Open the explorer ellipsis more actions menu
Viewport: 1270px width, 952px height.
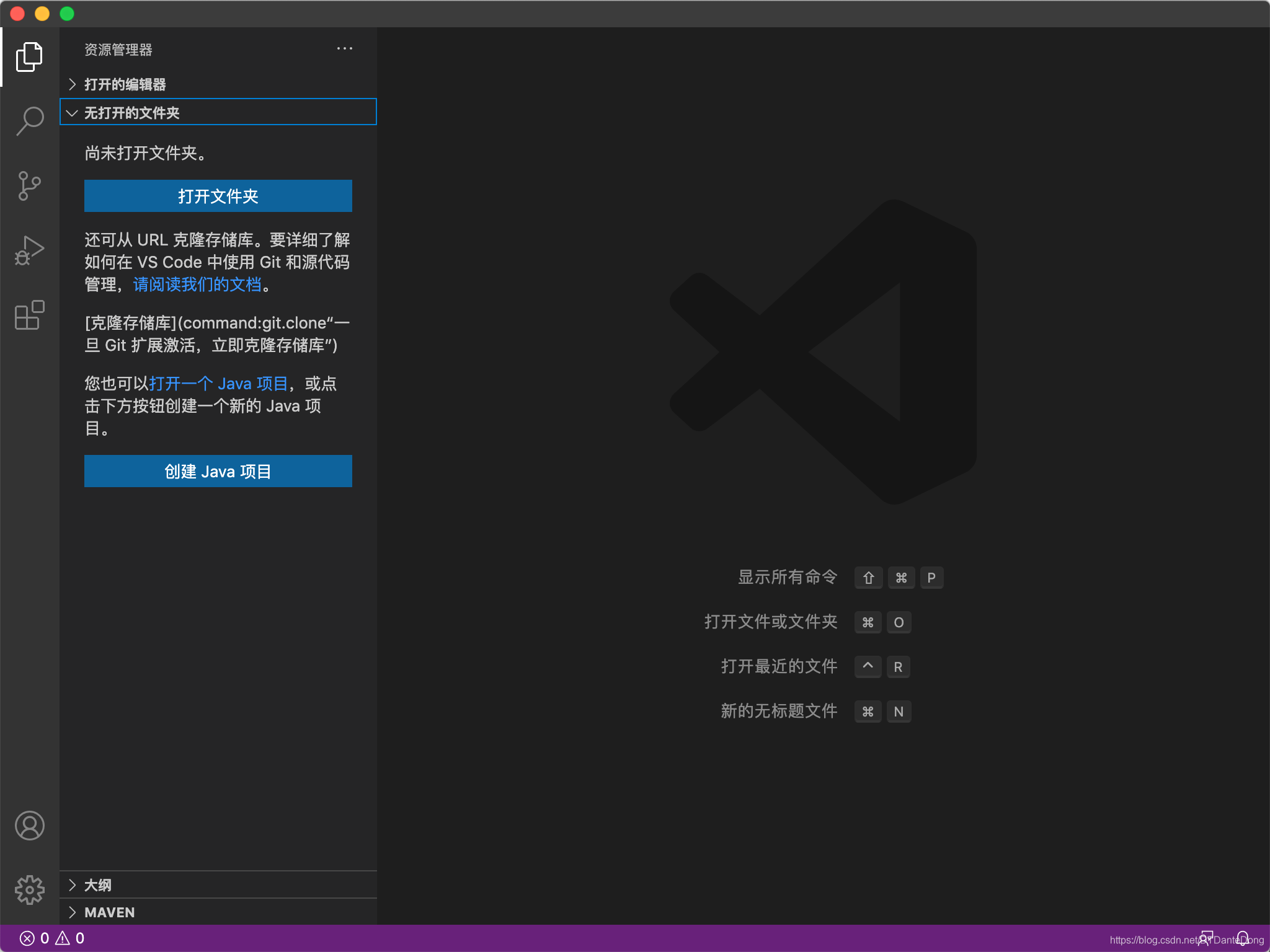[x=345, y=49]
